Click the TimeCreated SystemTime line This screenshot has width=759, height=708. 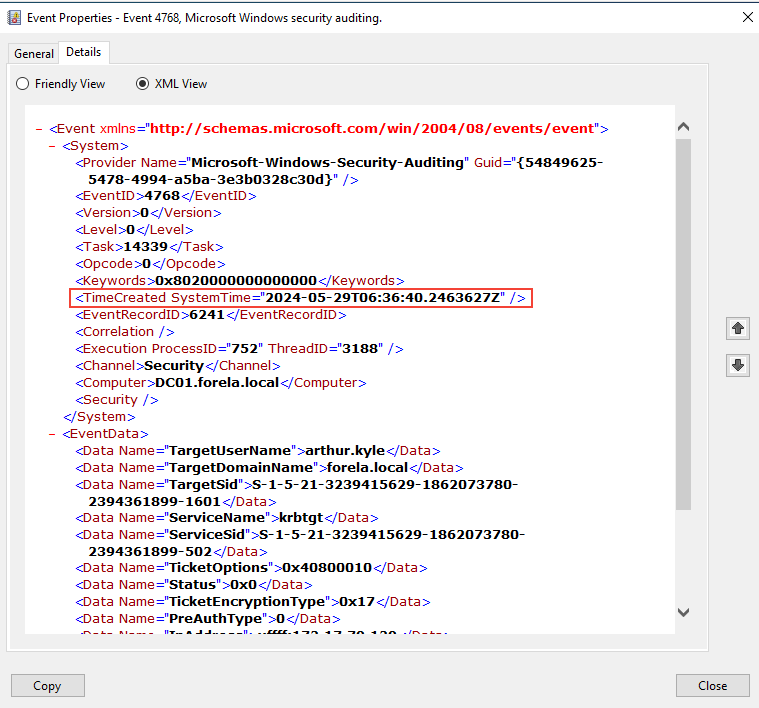tap(301, 298)
